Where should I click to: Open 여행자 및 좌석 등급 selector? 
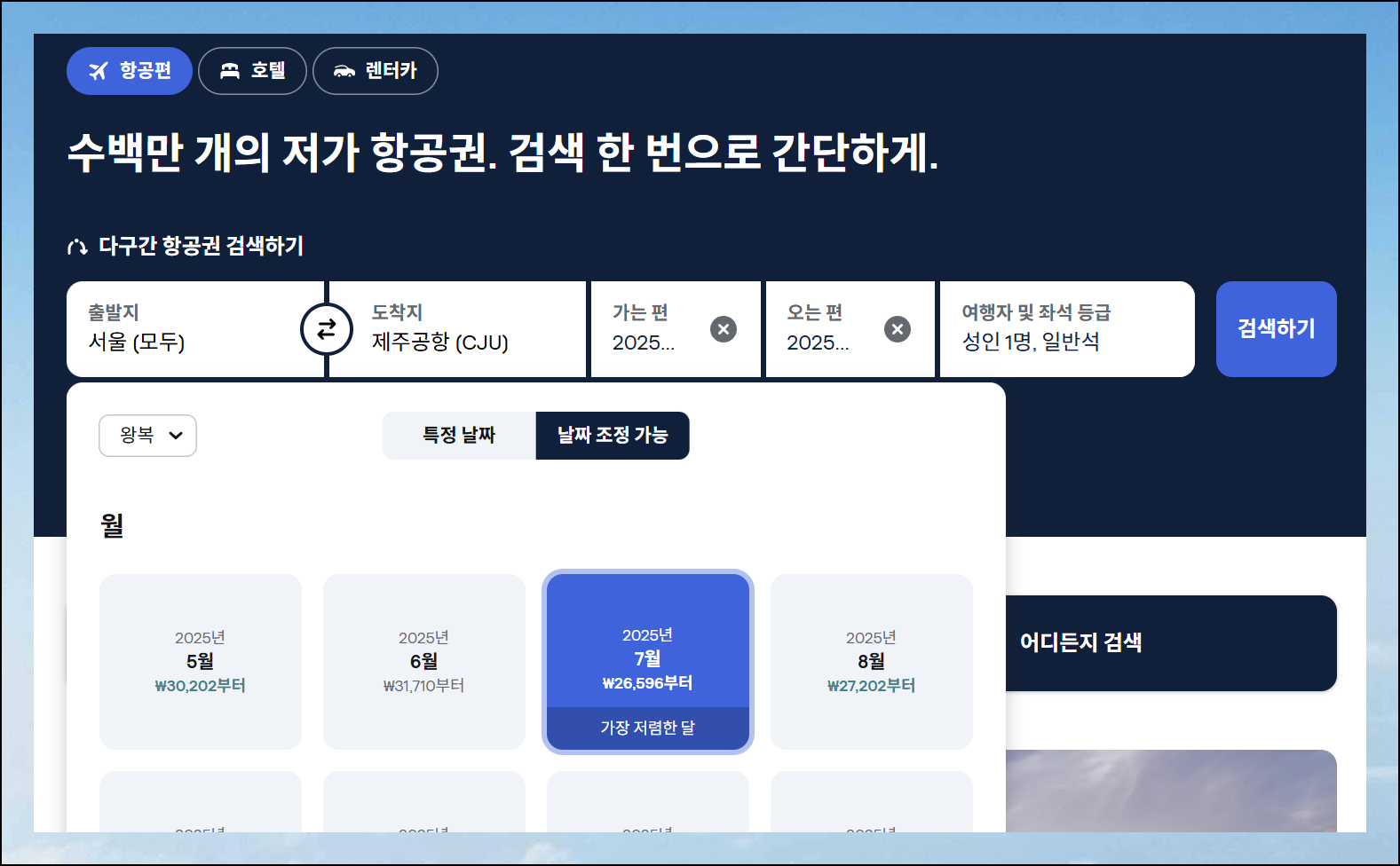pos(1067,329)
